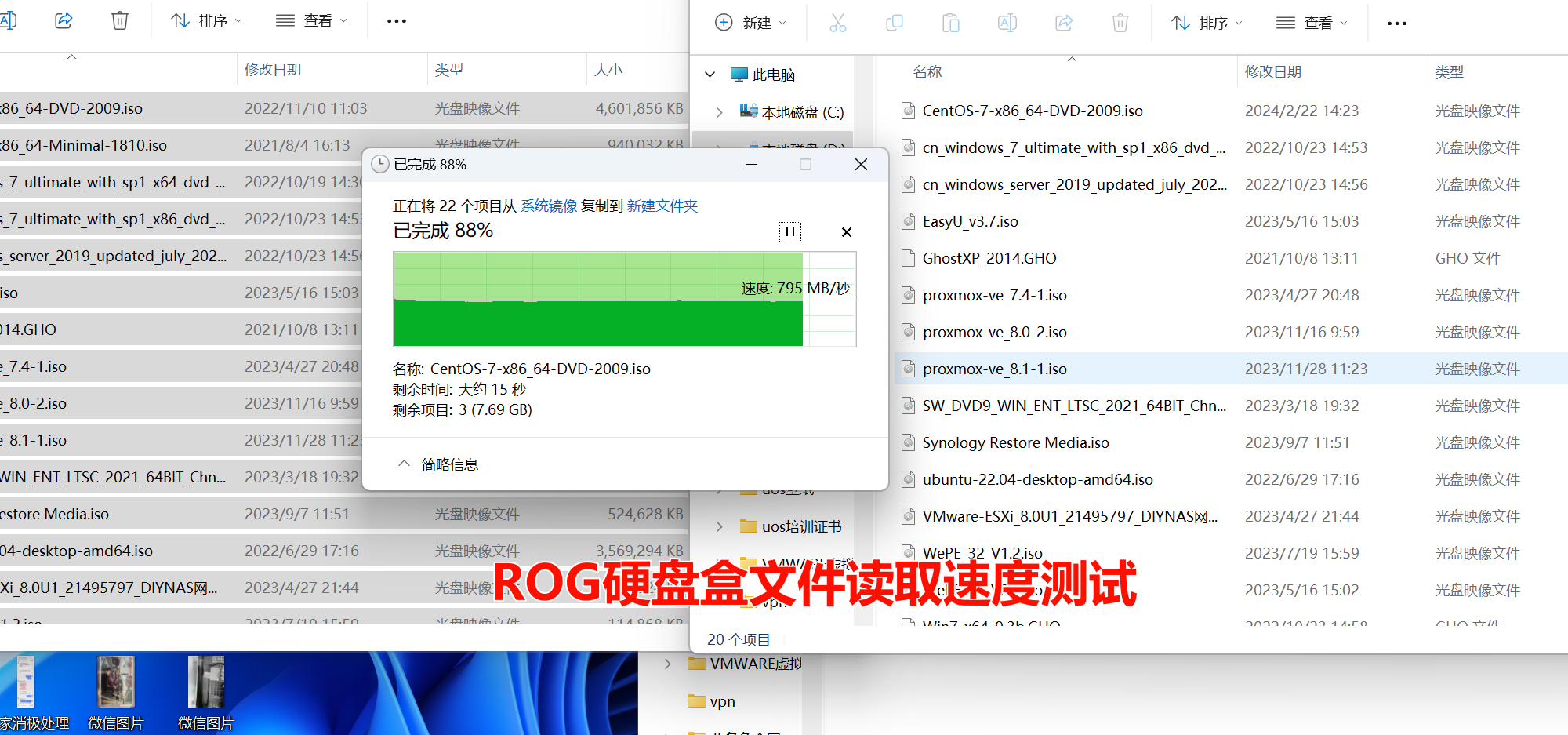
Task: Collapse details via 简略信息 toggle
Action: (x=438, y=464)
